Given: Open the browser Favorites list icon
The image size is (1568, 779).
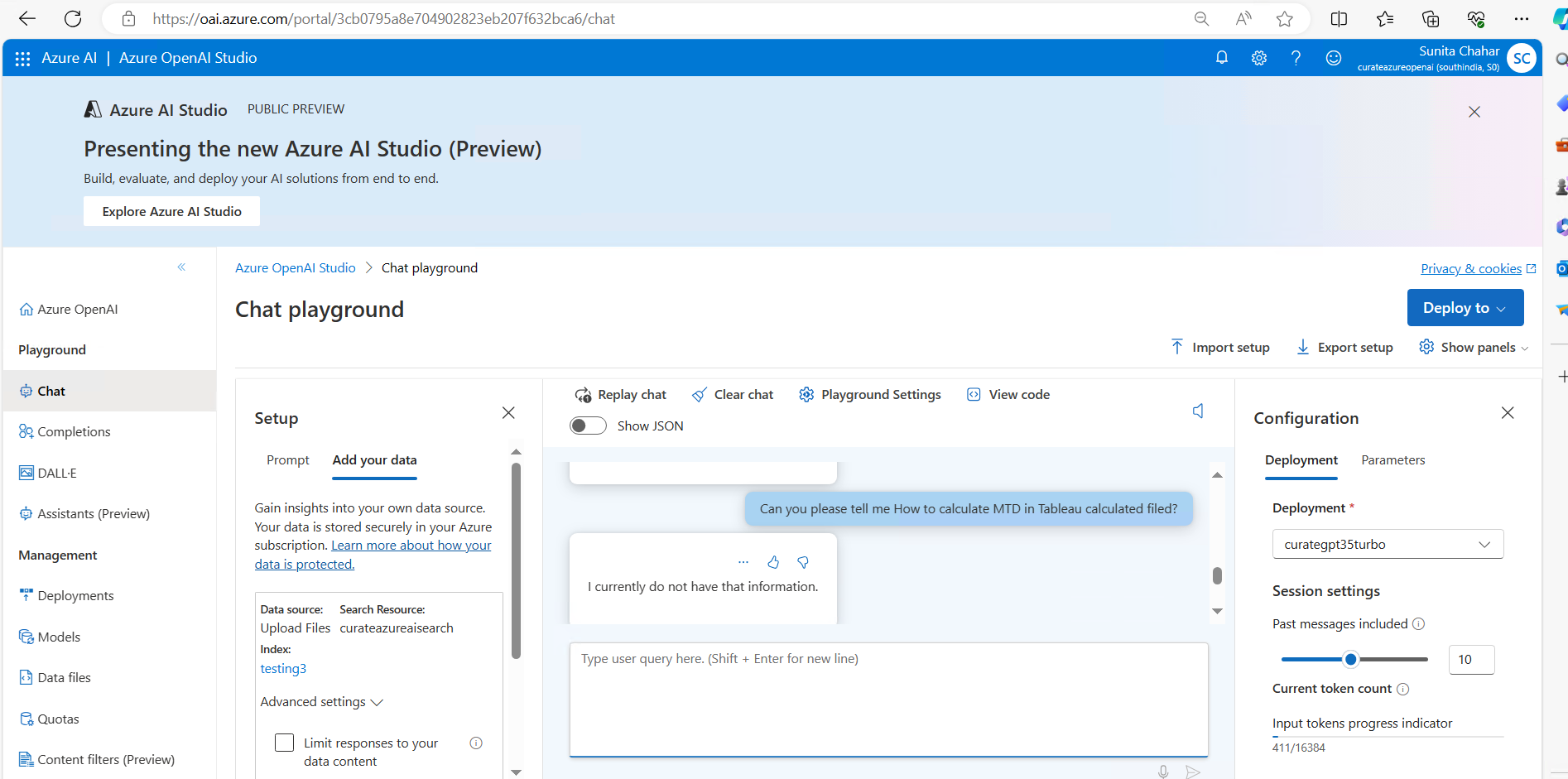Looking at the screenshot, I should 1385,18.
